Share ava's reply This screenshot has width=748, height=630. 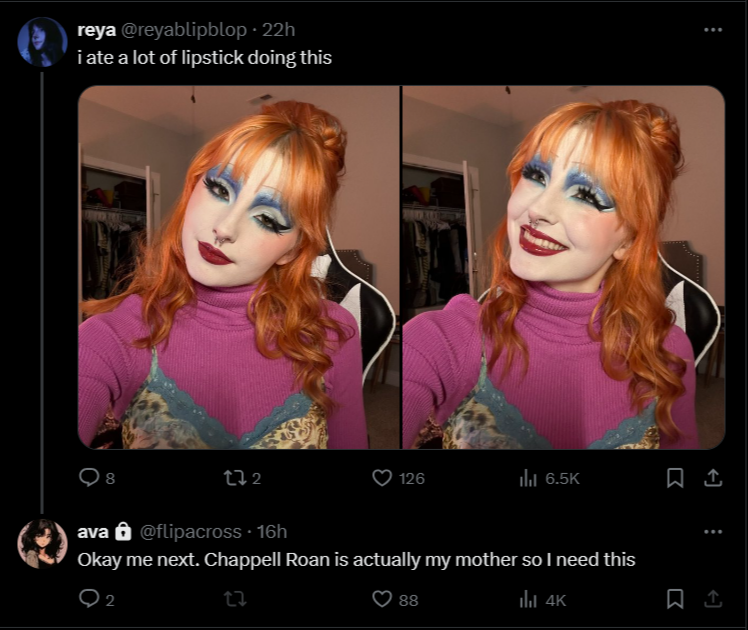coord(713,599)
